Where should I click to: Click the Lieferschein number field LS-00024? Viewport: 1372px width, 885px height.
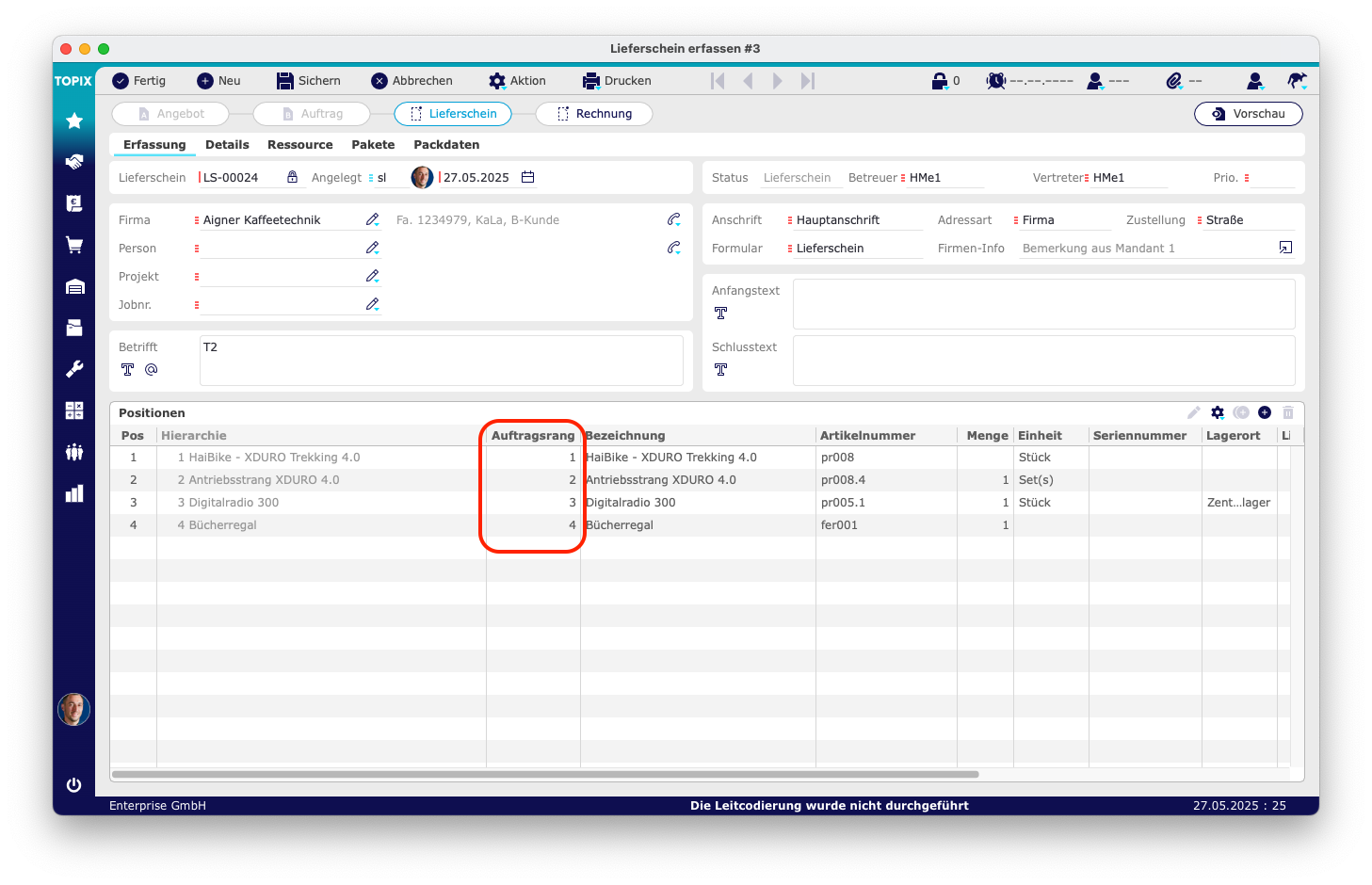point(239,178)
